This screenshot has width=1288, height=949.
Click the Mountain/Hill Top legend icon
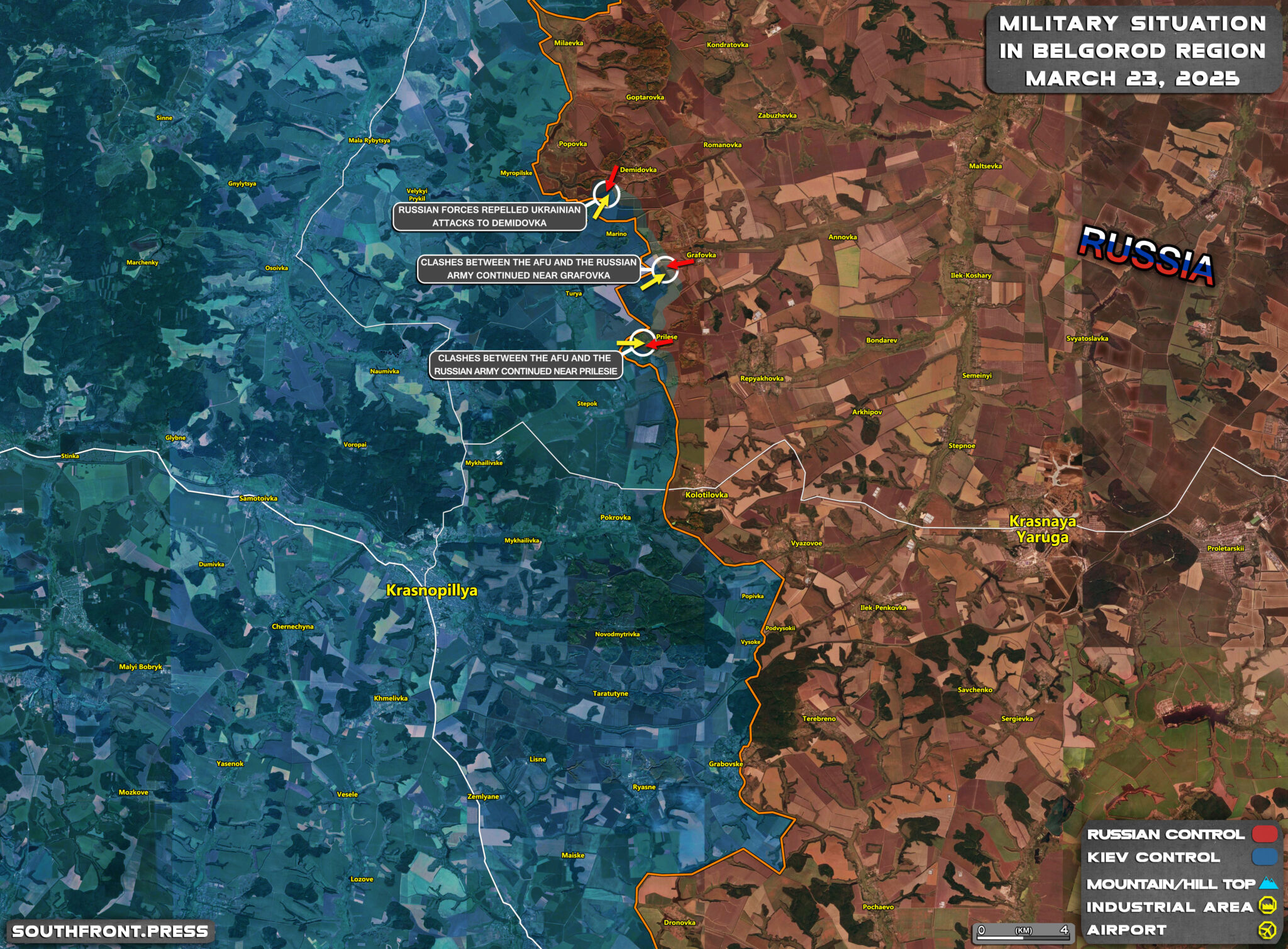(x=1268, y=884)
